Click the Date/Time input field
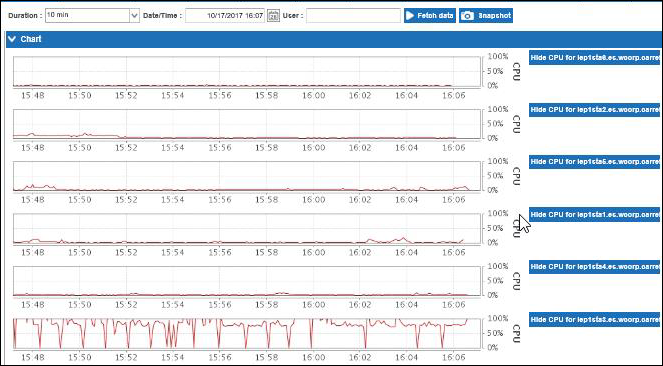This screenshot has height=366, width=663. (225, 16)
